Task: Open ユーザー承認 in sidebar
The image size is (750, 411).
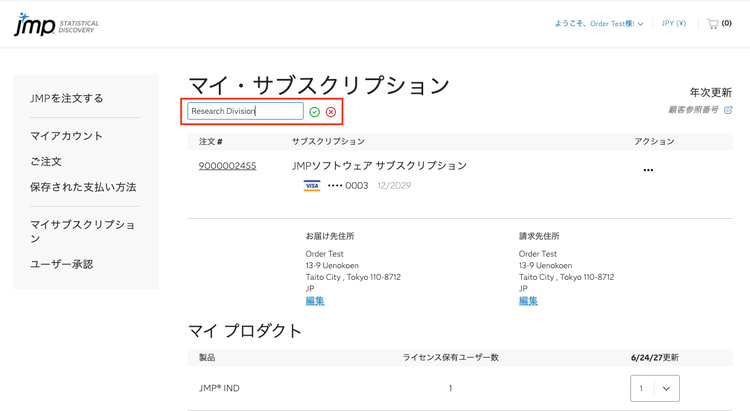Action: pyautogui.click(x=62, y=265)
